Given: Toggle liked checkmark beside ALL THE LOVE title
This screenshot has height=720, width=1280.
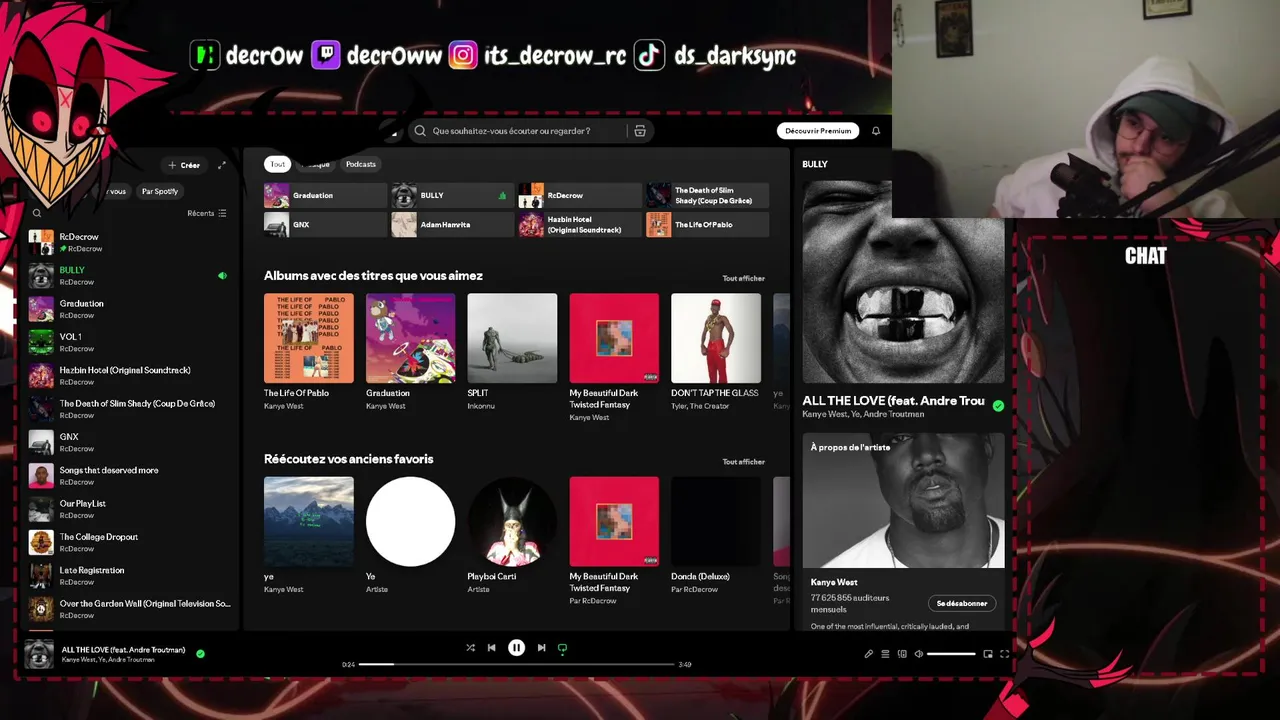Looking at the screenshot, I should point(998,405).
